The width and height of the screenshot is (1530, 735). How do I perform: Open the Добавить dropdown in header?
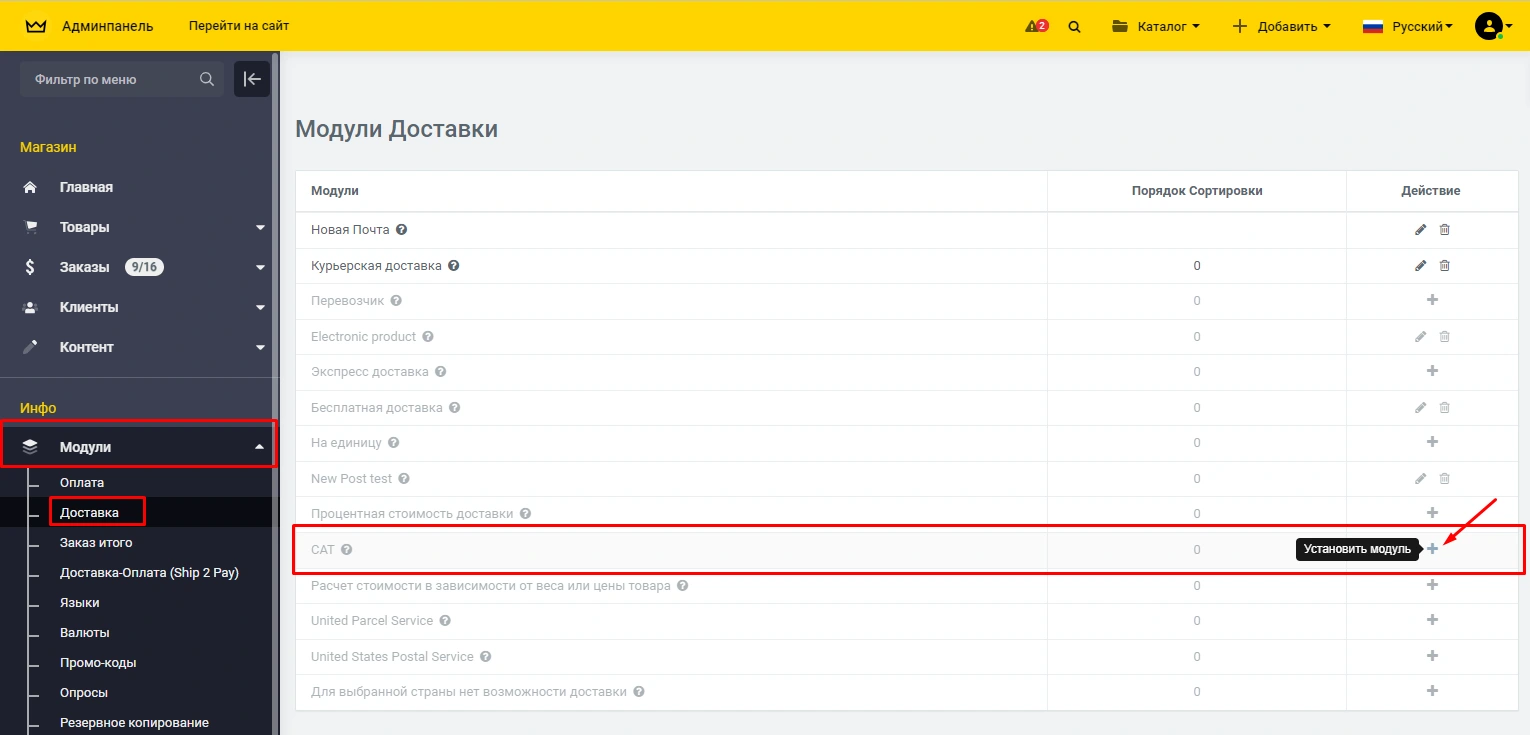coord(1281,27)
